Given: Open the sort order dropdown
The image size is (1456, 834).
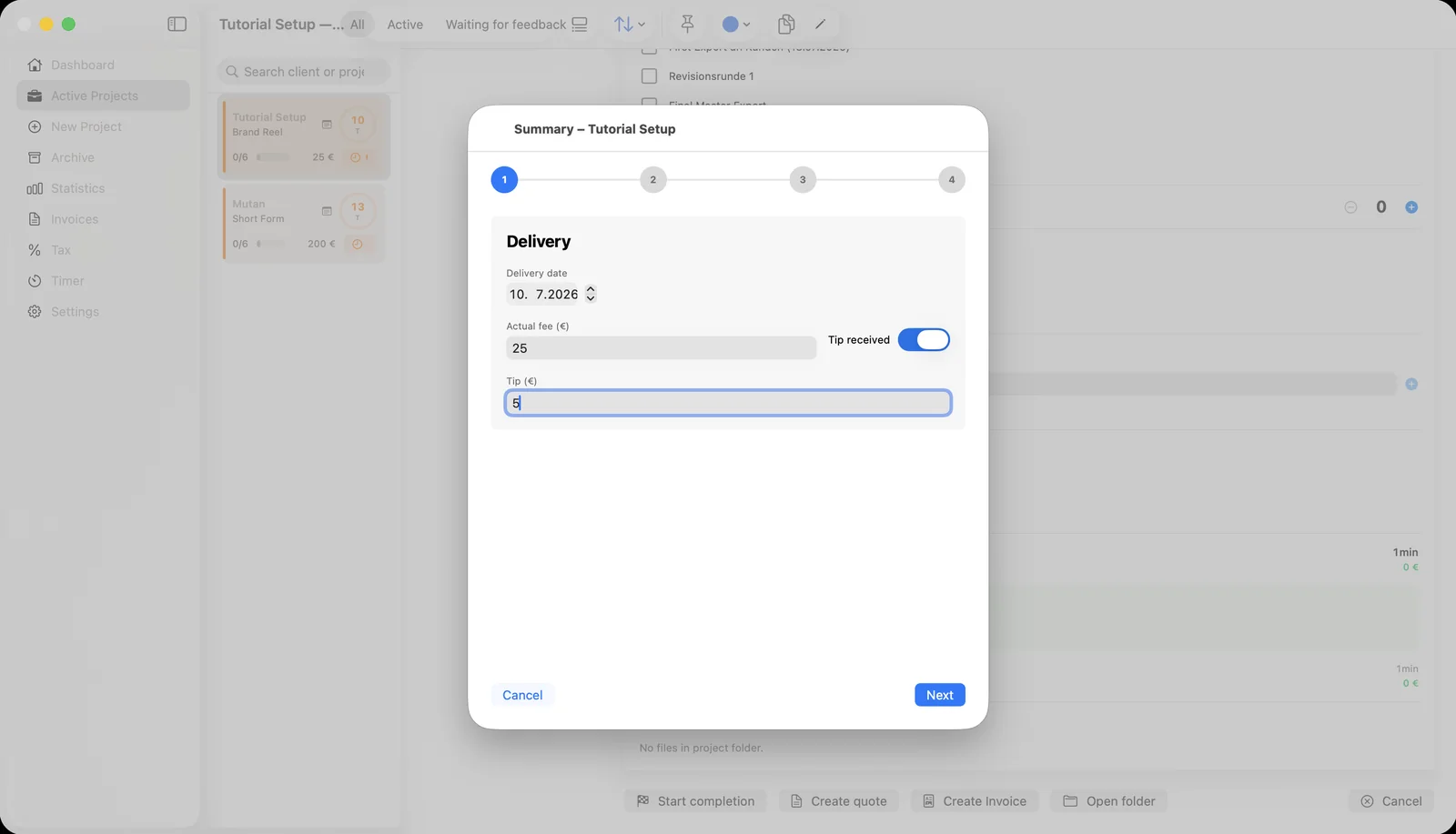Looking at the screenshot, I should click(629, 25).
